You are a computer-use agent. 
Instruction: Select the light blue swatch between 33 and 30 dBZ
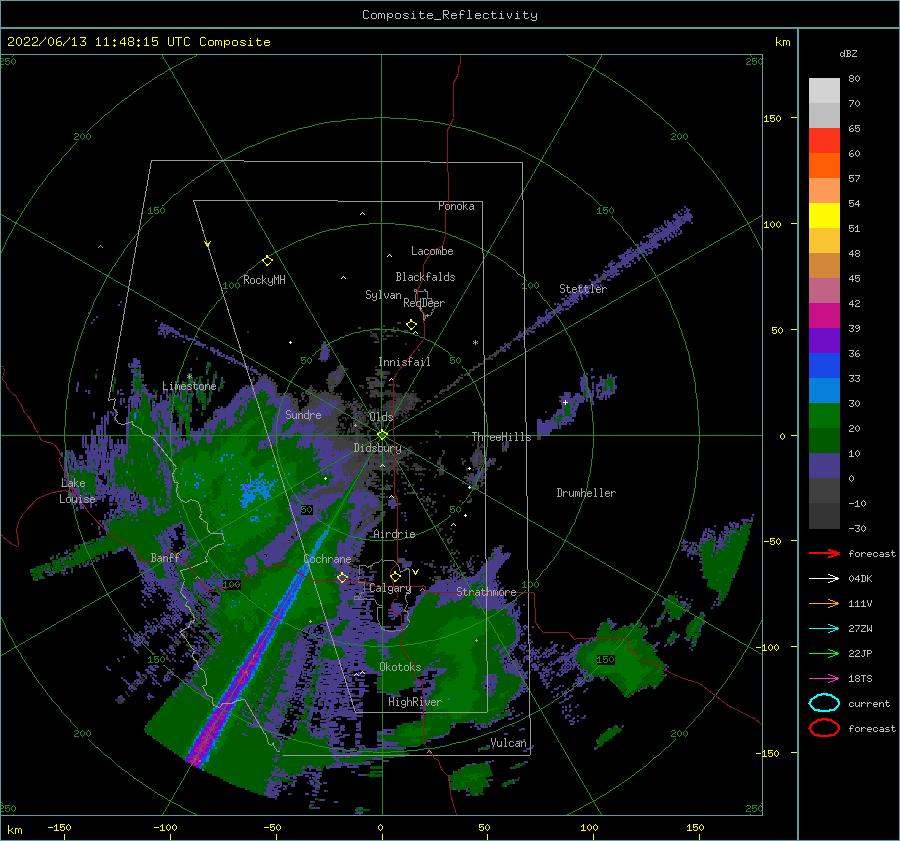tap(824, 390)
